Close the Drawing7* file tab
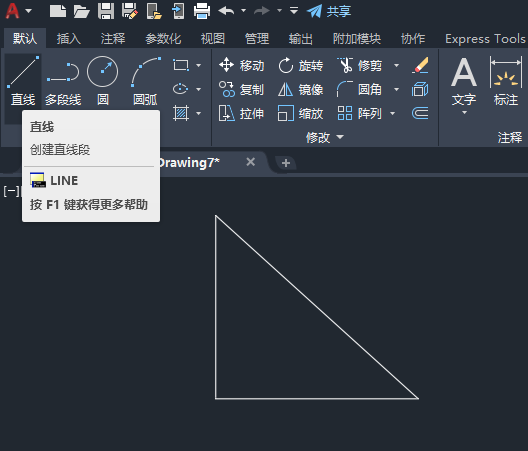 pyautogui.click(x=251, y=162)
